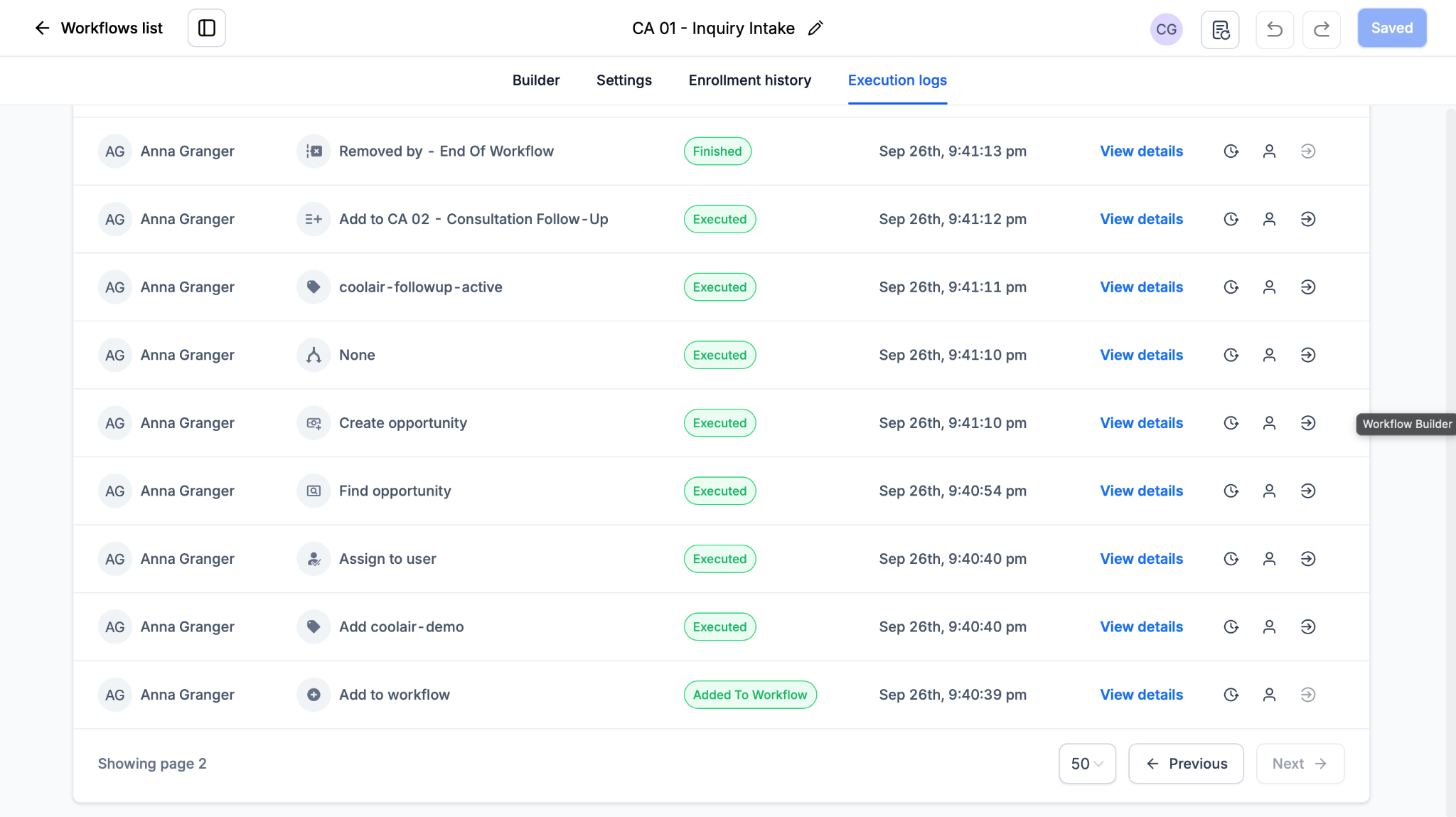Open the Settings tab
The height and width of the screenshot is (817, 1456).
click(x=624, y=80)
